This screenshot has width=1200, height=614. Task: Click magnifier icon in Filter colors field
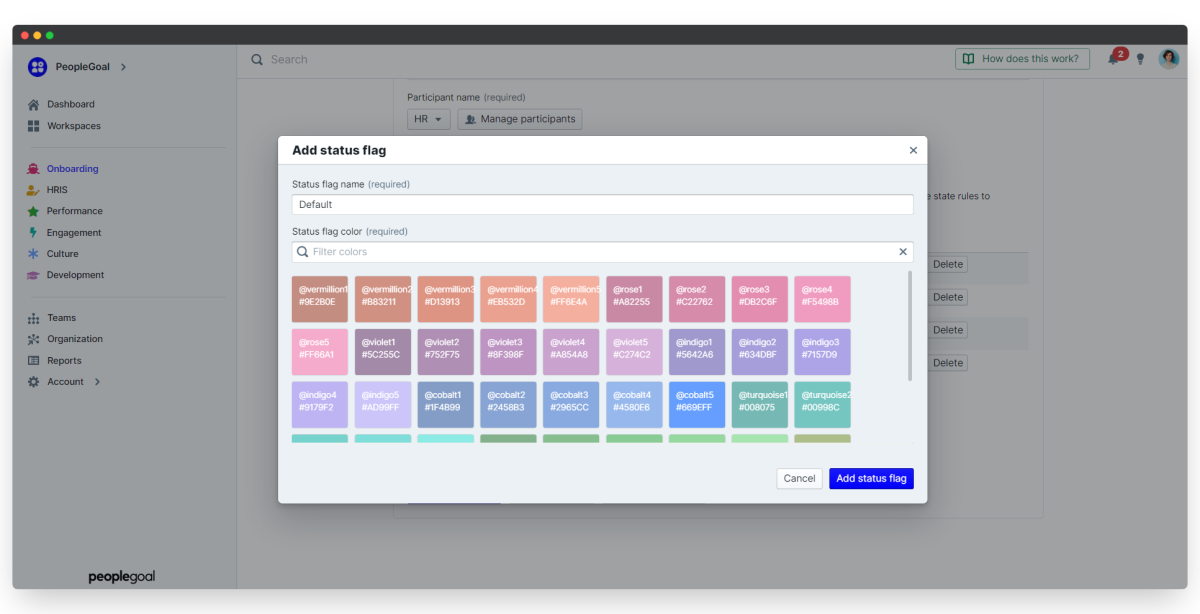point(302,252)
